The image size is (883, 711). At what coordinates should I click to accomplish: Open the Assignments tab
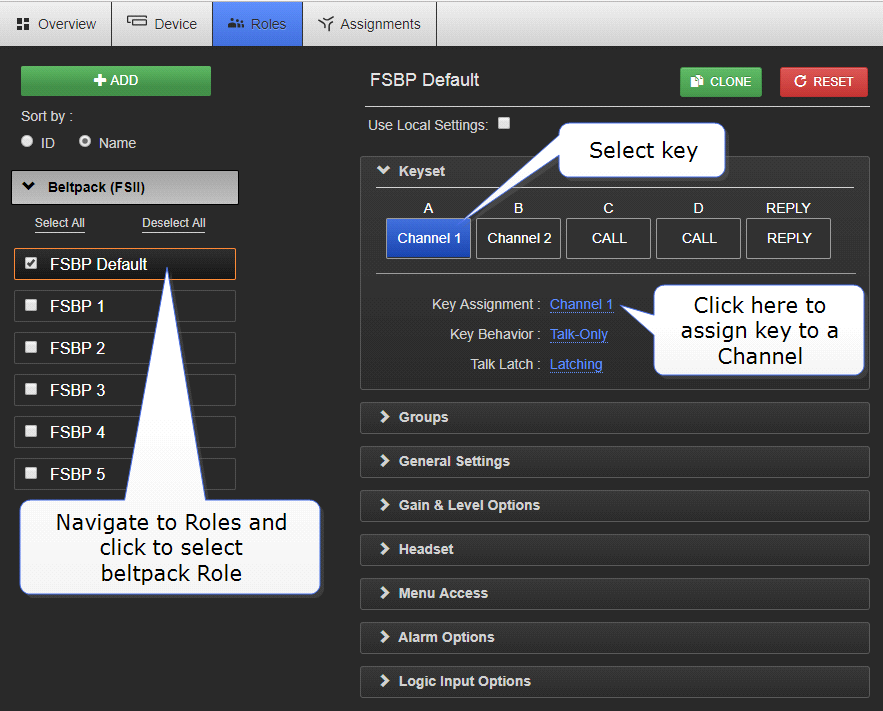(x=369, y=24)
